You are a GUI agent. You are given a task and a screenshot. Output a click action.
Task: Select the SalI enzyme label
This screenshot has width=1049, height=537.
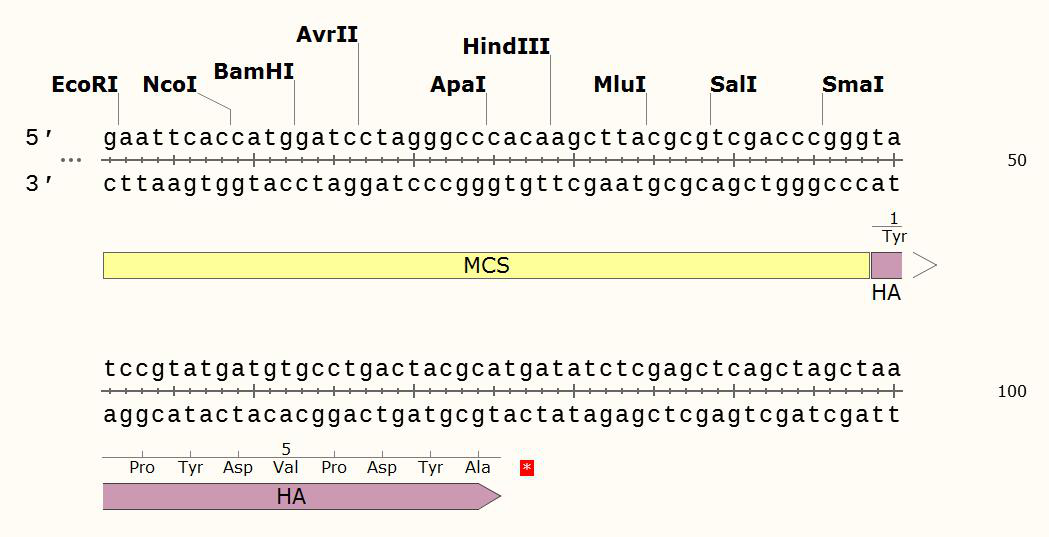(733, 85)
